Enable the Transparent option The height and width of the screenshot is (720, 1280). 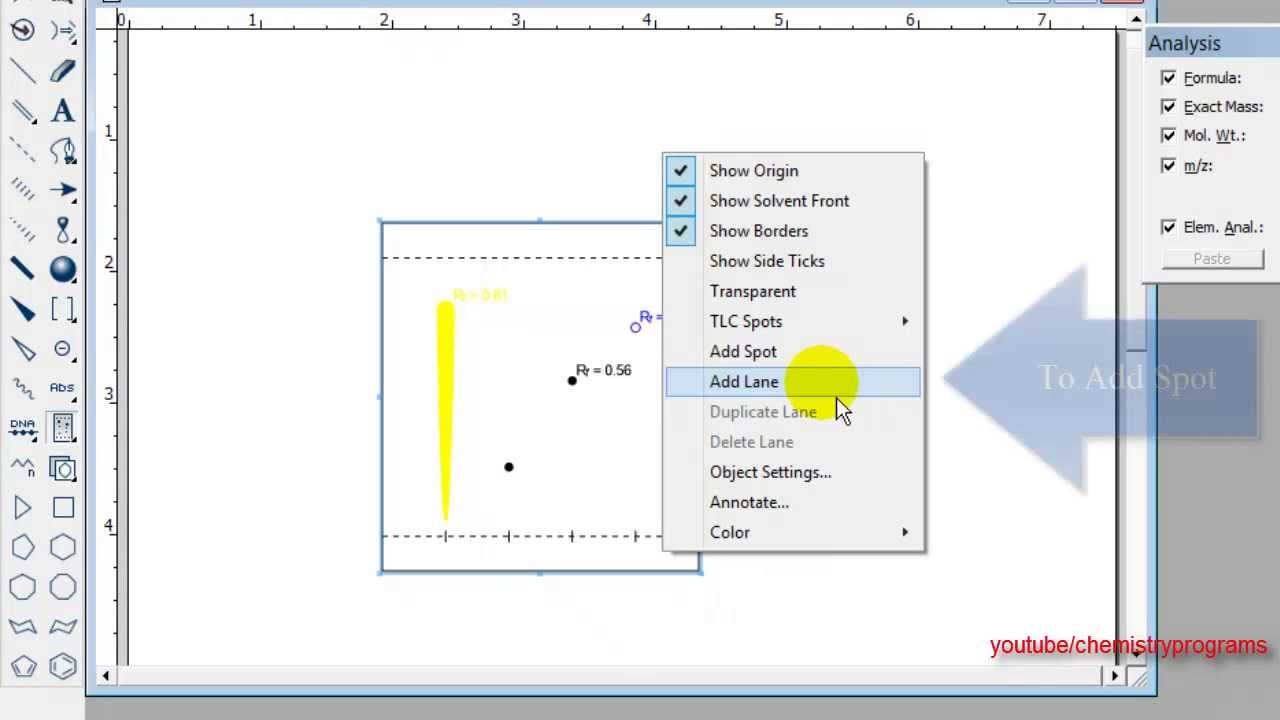pyautogui.click(x=793, y=291)
